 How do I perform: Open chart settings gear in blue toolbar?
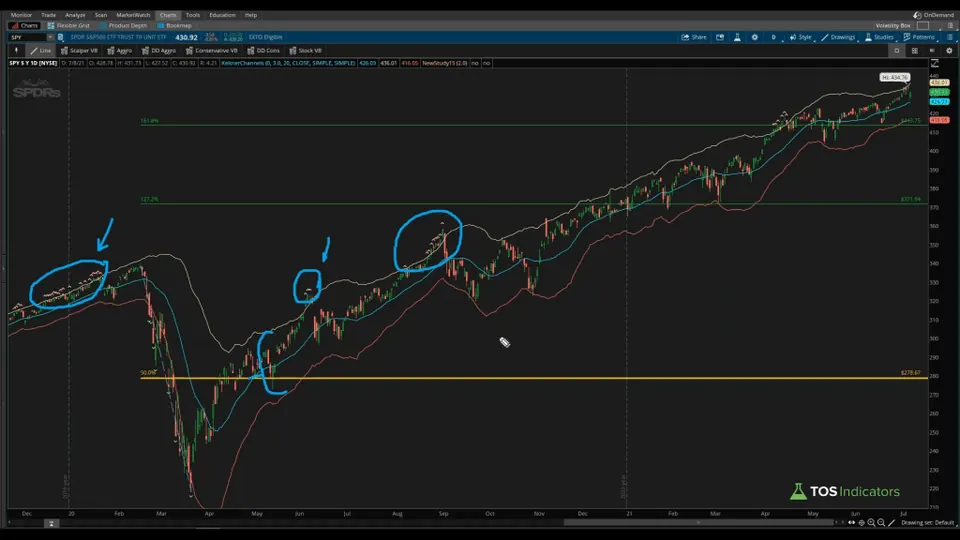754,37
